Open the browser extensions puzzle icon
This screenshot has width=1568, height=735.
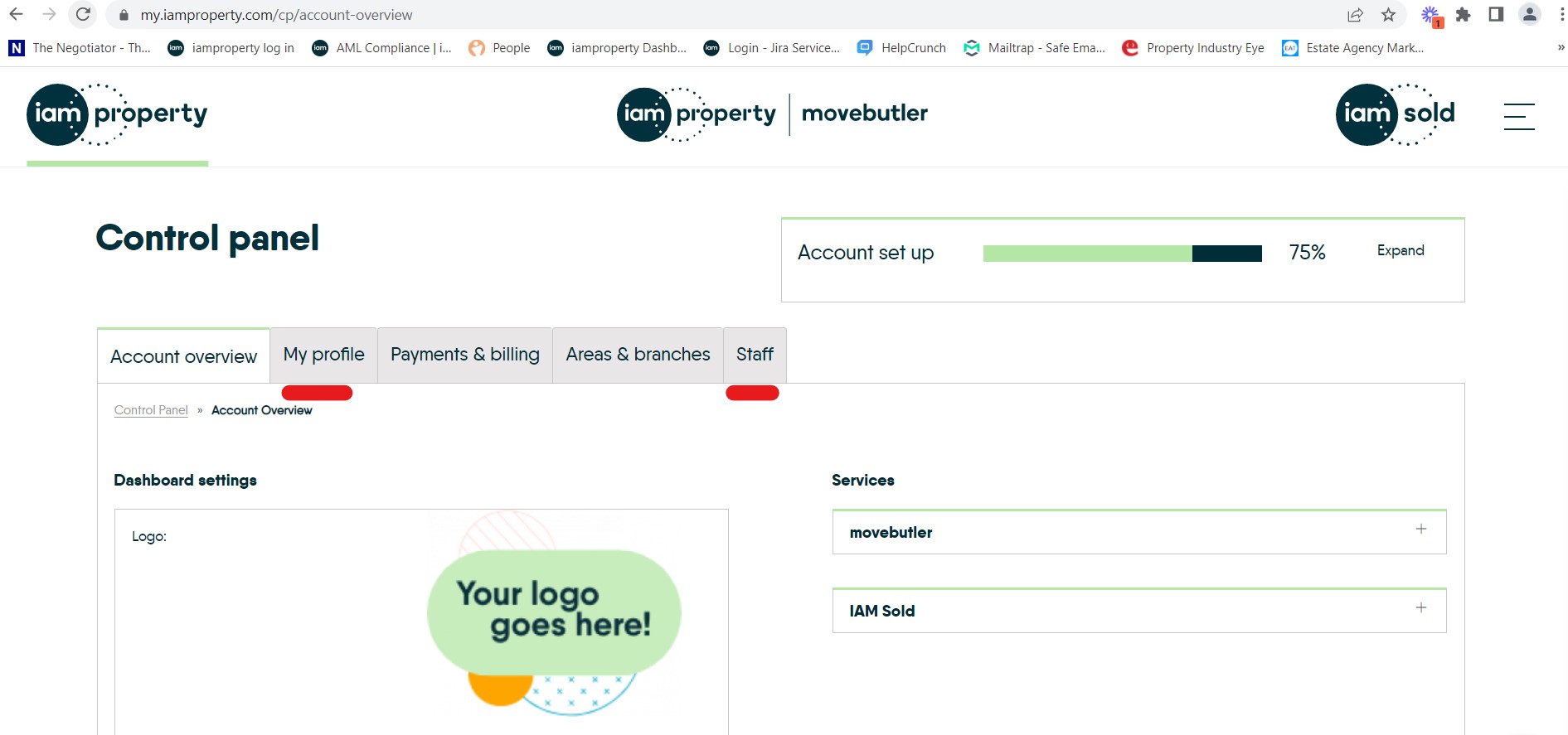[x=1464, y=14]
